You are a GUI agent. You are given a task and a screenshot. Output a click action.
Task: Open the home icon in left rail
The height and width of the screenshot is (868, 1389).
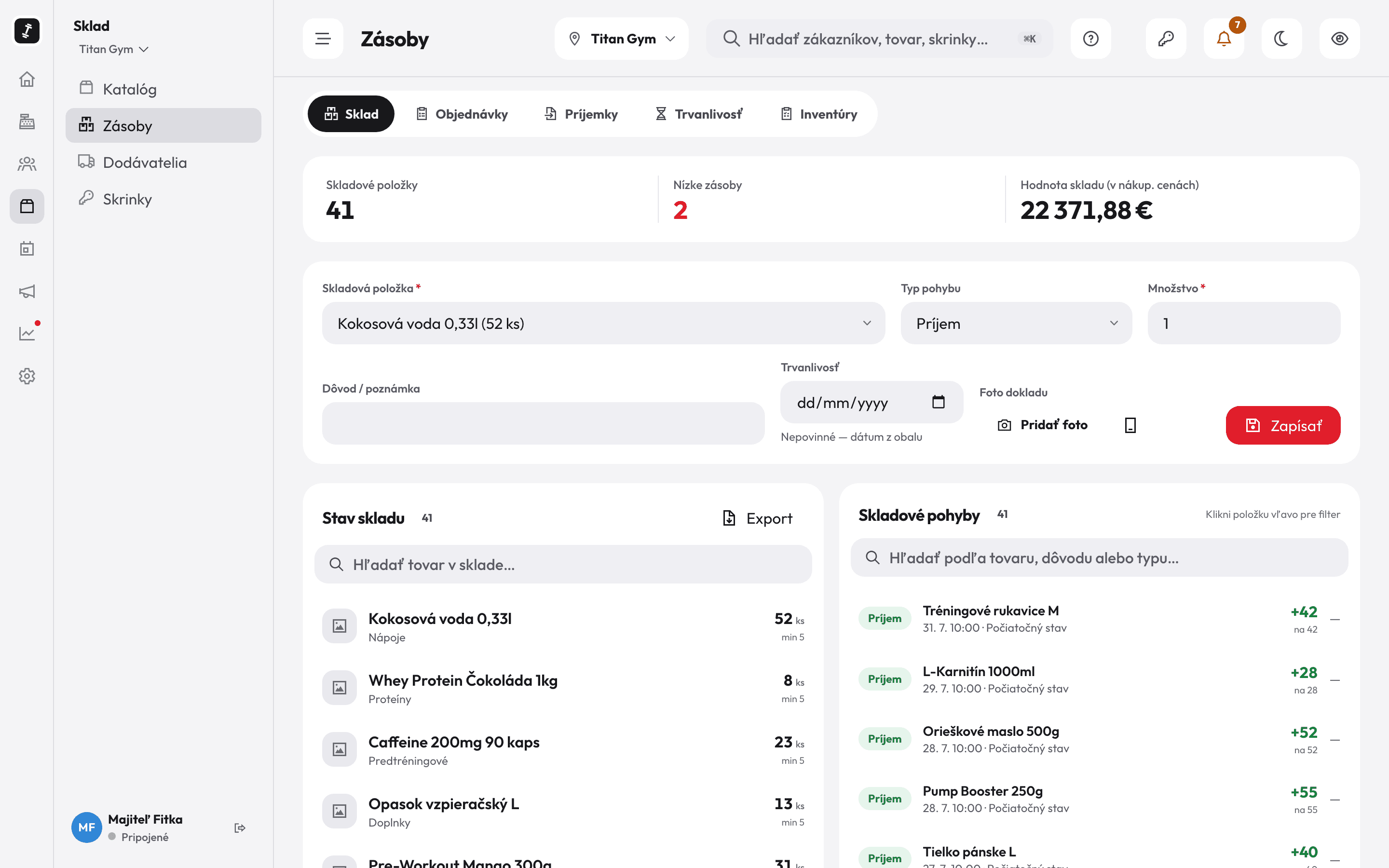click(27, 79)
